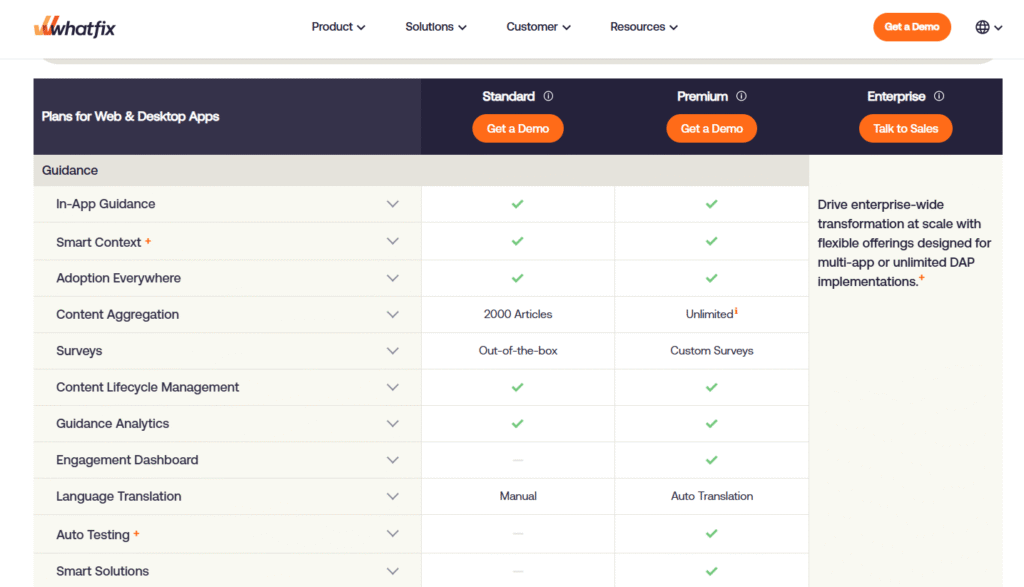Open the Resources menu
The image size is (1024, 587).
click(x=643, y=27)
